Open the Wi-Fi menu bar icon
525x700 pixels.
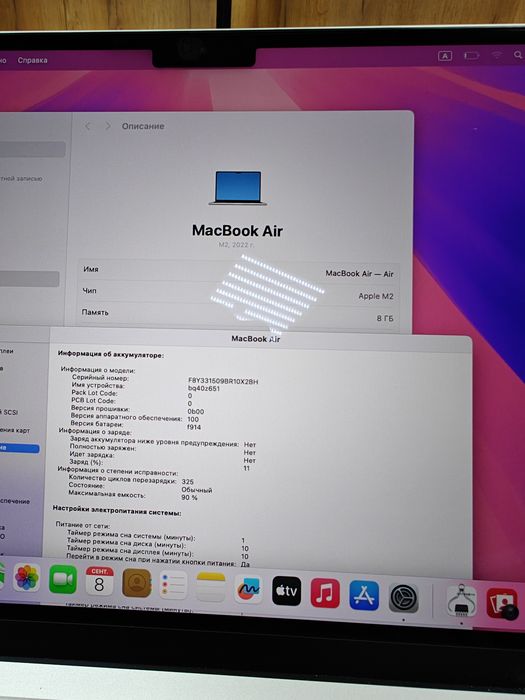(x=497, y=55)
